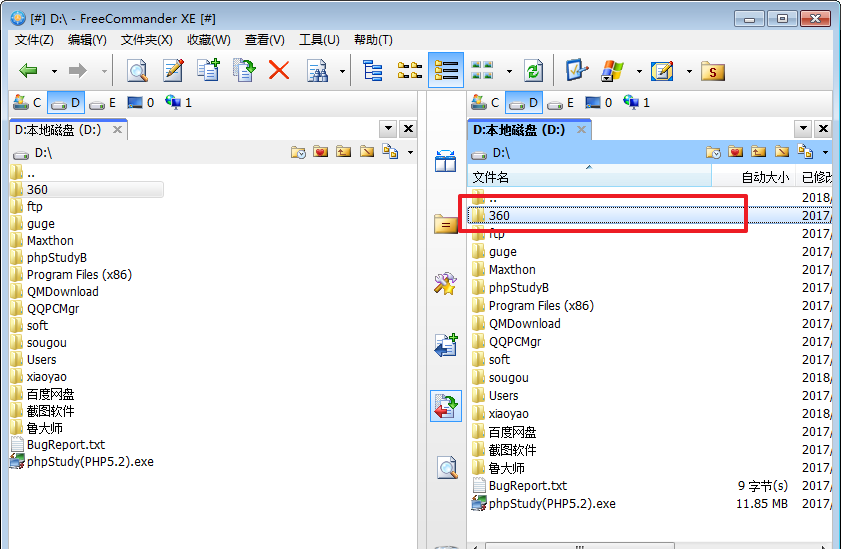
Task: Click network icon 1 in the left drive bar
Action: [x=179, y=102]
